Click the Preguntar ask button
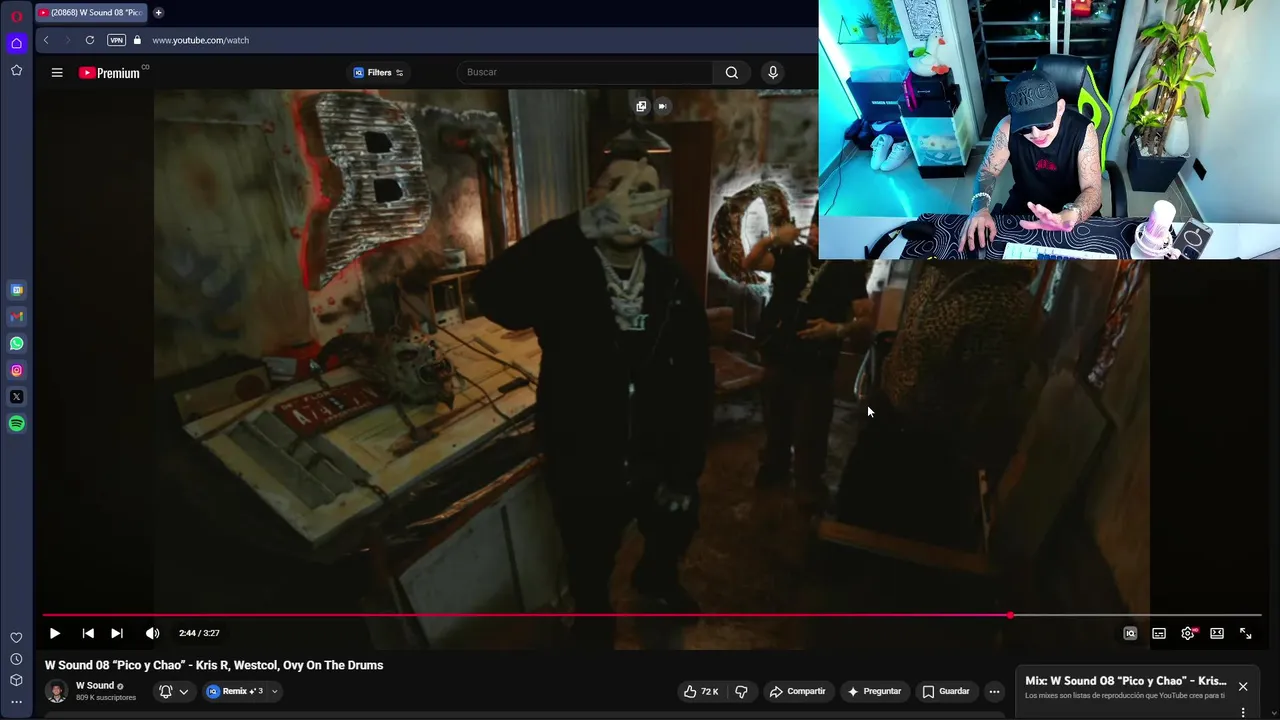The height and width of the screenshot is (720, 1280). 873,691
